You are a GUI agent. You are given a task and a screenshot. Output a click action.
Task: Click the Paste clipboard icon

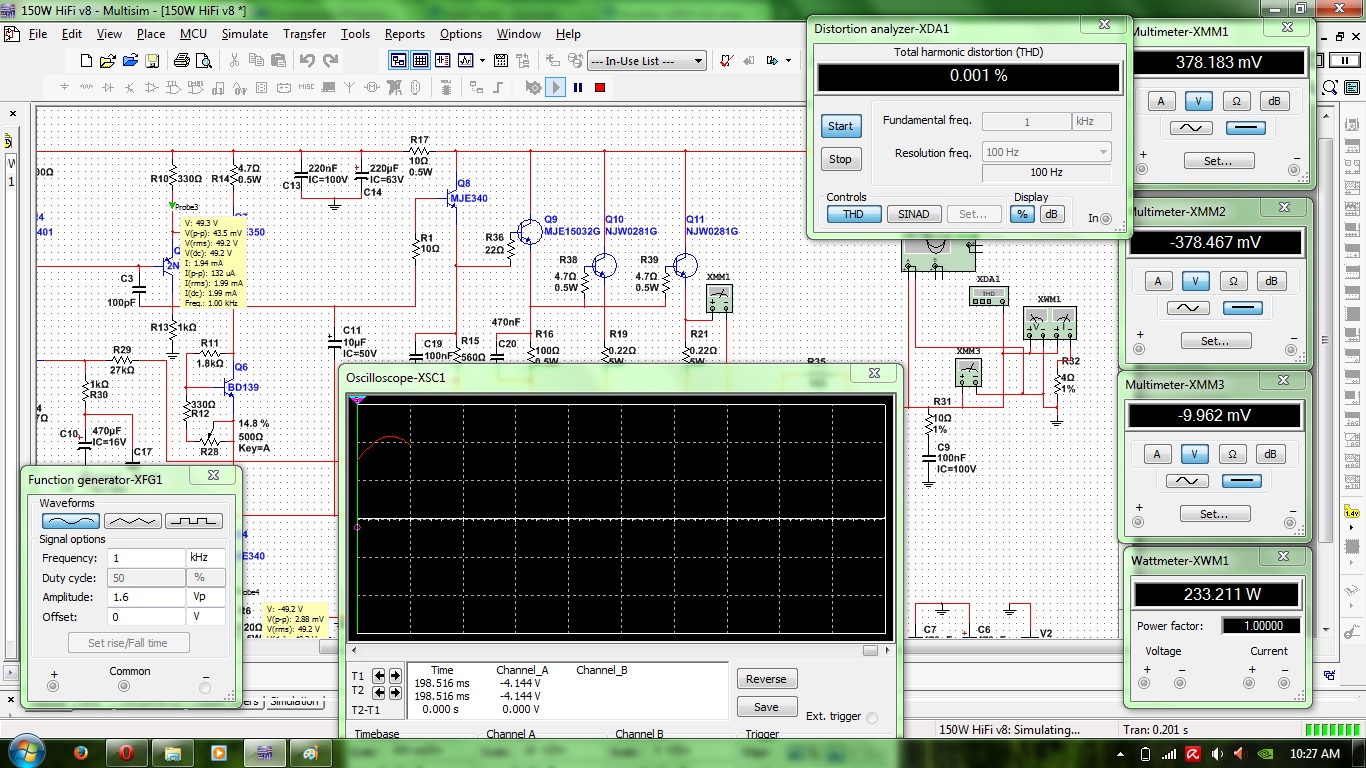(x=278, y=61)
